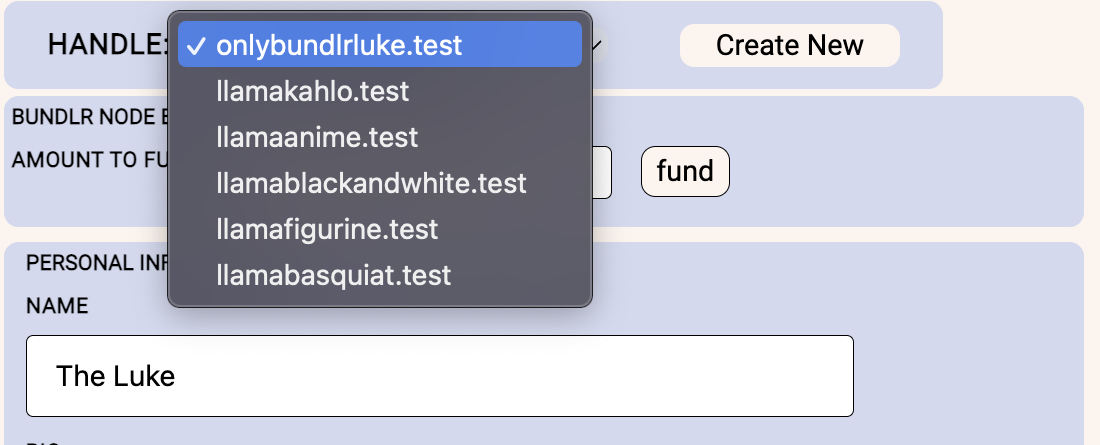Select onlybundlrluke.test from the handle list

point(339,45)
